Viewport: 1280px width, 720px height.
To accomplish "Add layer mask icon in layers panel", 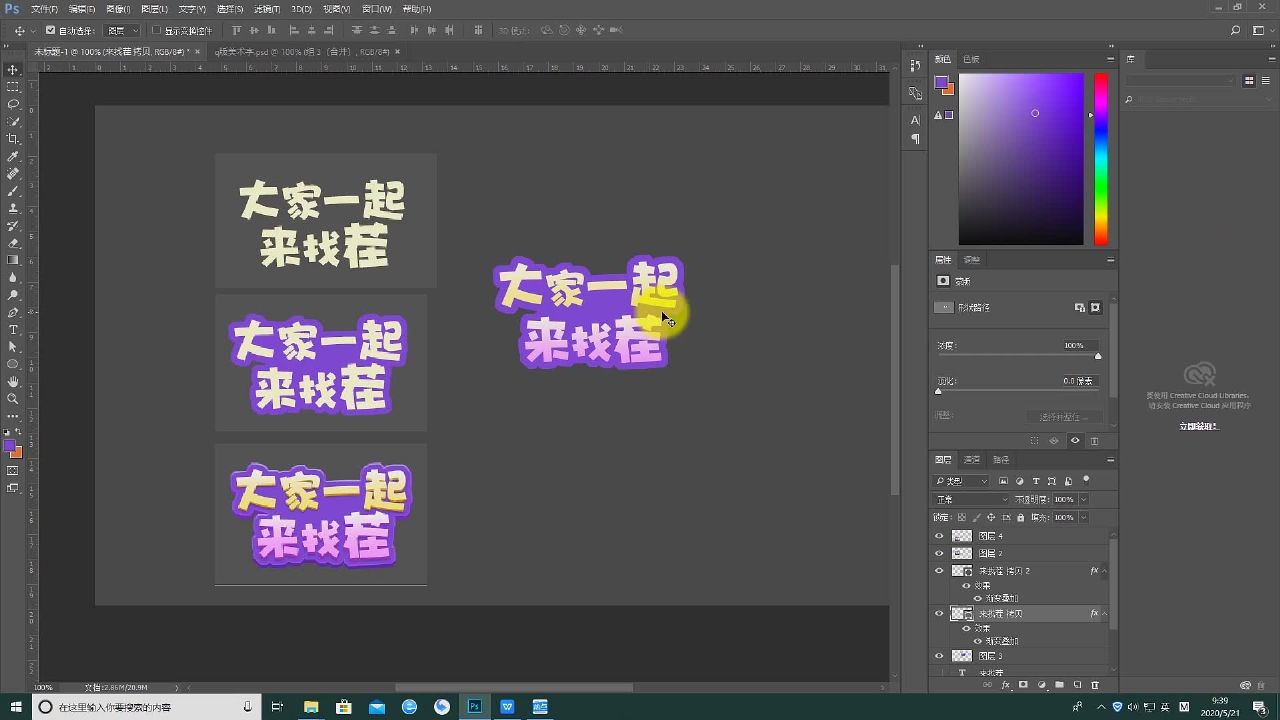I will (1023, 685).
